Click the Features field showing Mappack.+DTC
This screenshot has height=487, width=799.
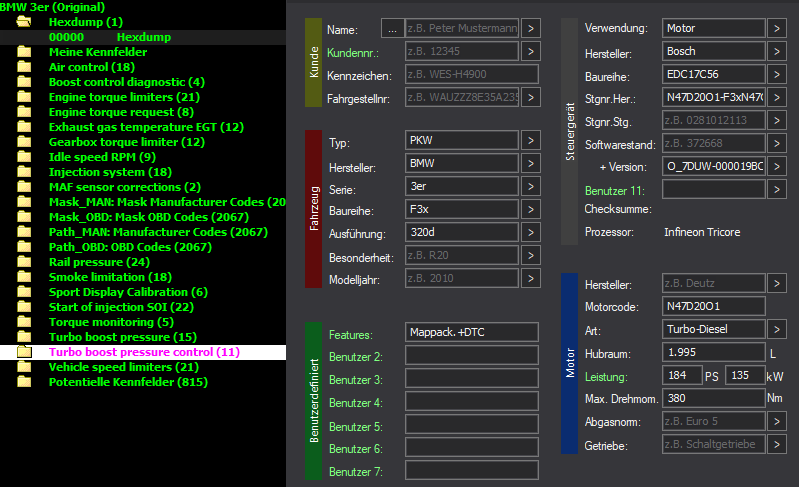[472, 332]
